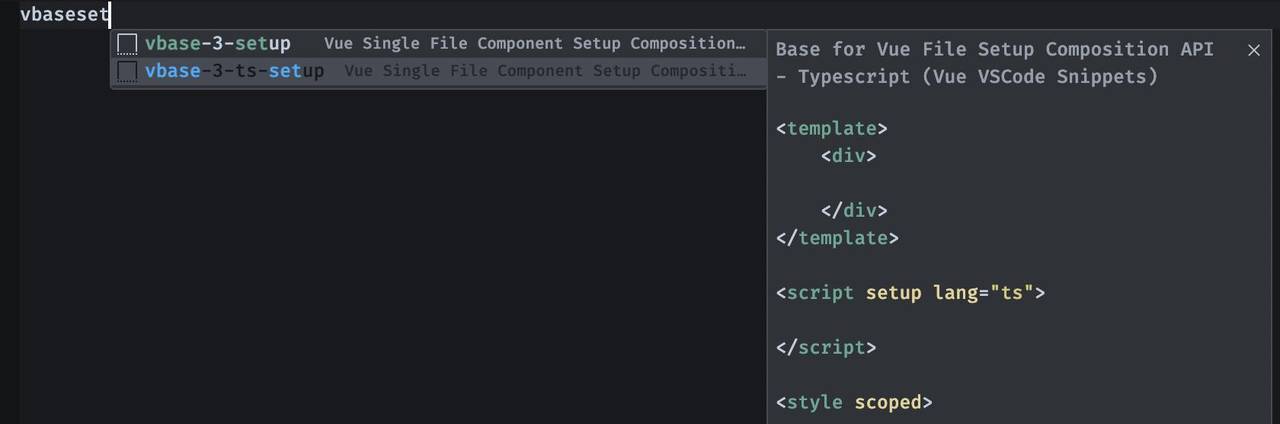Click the closing template tag in preview
This screenshot has height=424, width=1280.
tap(837, 238)
